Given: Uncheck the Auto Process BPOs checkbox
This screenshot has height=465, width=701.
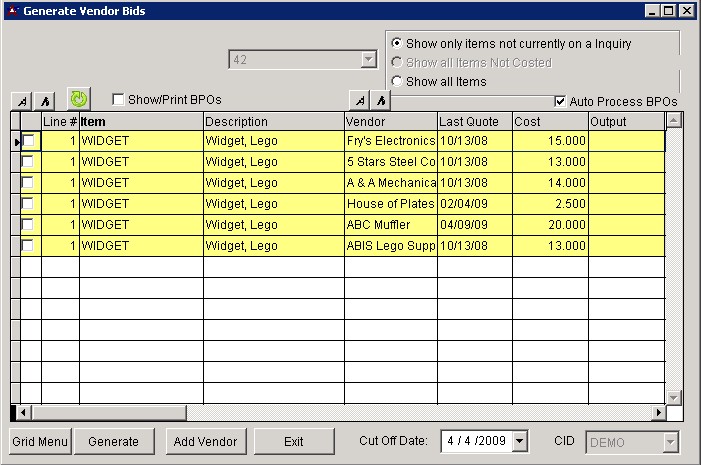Looking at the screenshot, I should (560, 101).
